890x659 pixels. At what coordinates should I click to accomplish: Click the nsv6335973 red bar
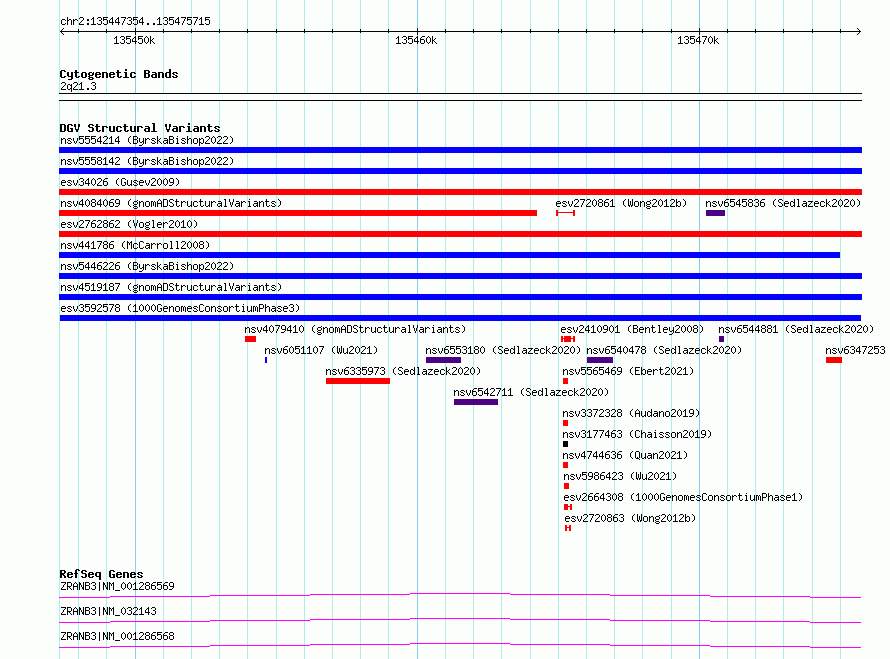tap(358, 381)
